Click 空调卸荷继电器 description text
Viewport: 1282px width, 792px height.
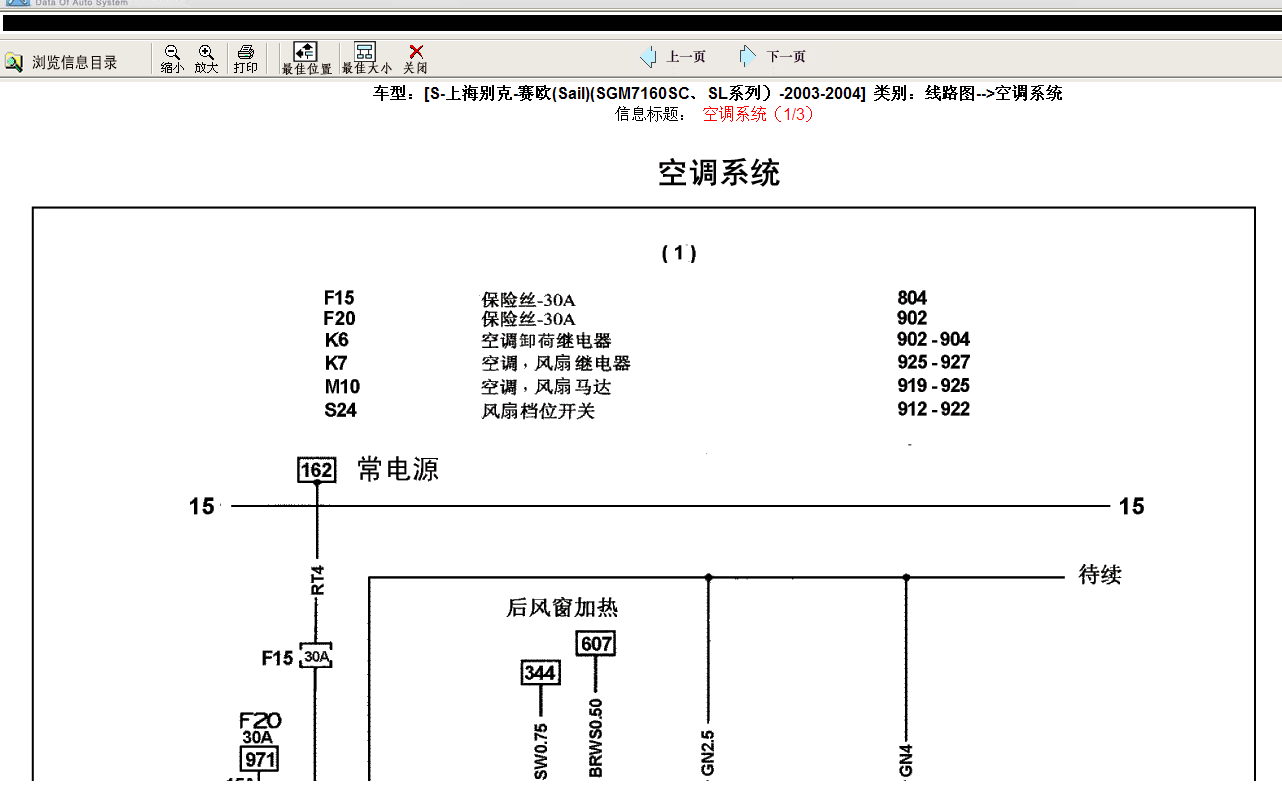coord(546,341)
